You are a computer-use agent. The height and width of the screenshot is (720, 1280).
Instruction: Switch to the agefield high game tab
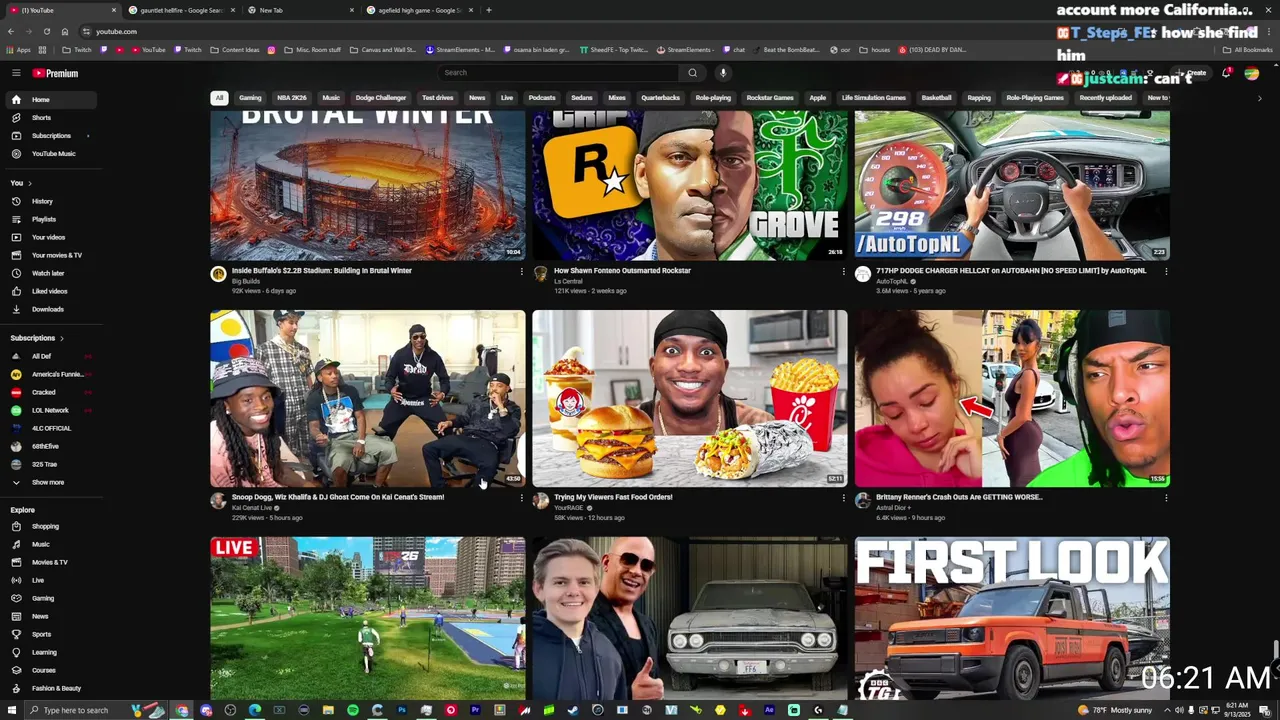419,10
